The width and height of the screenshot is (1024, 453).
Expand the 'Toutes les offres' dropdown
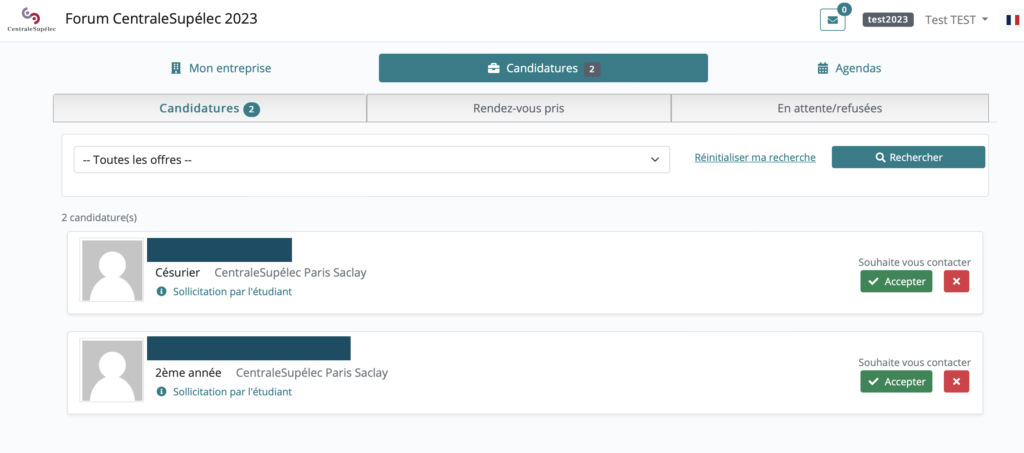(x=371, y=160)
